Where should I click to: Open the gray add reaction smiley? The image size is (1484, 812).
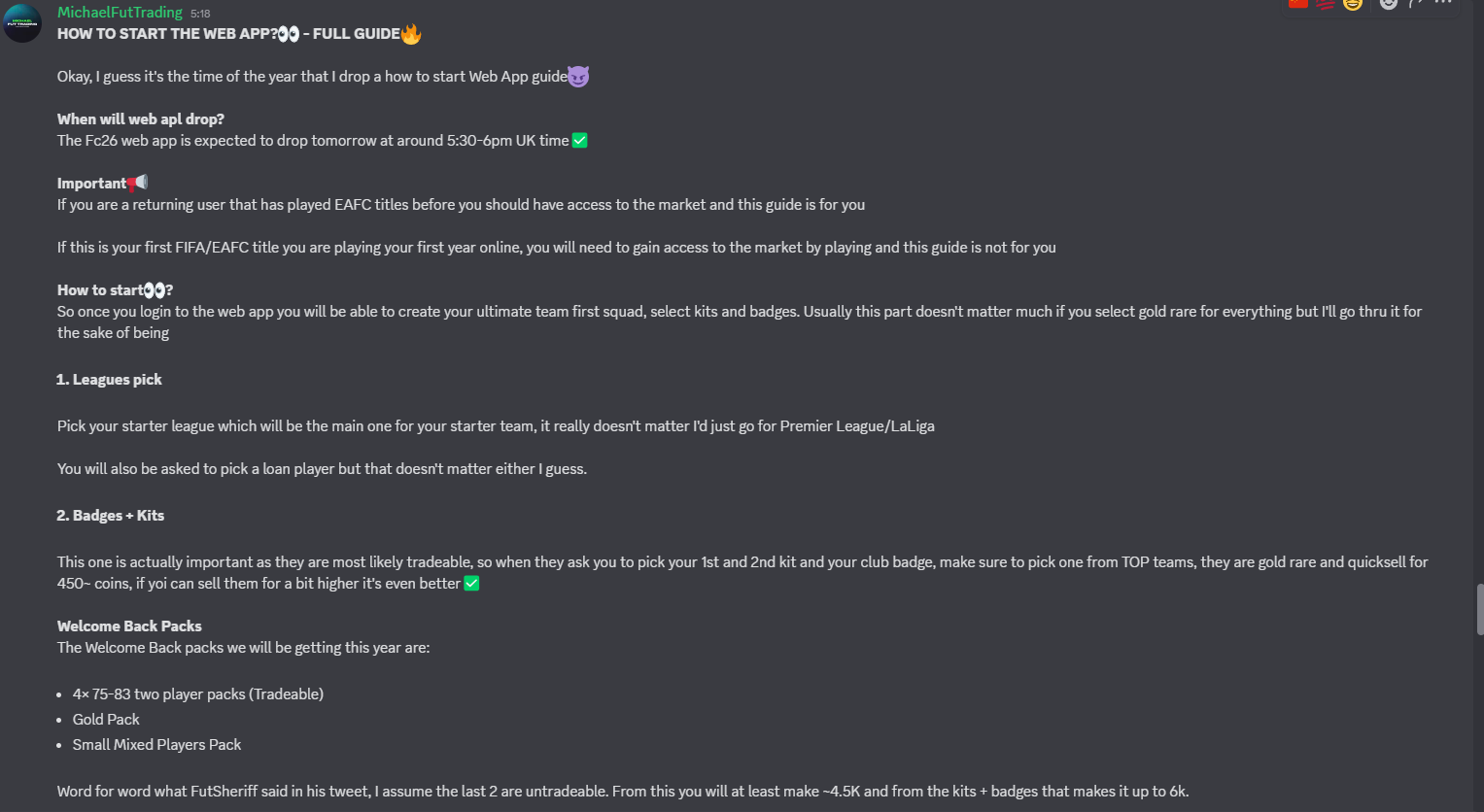1389,3
